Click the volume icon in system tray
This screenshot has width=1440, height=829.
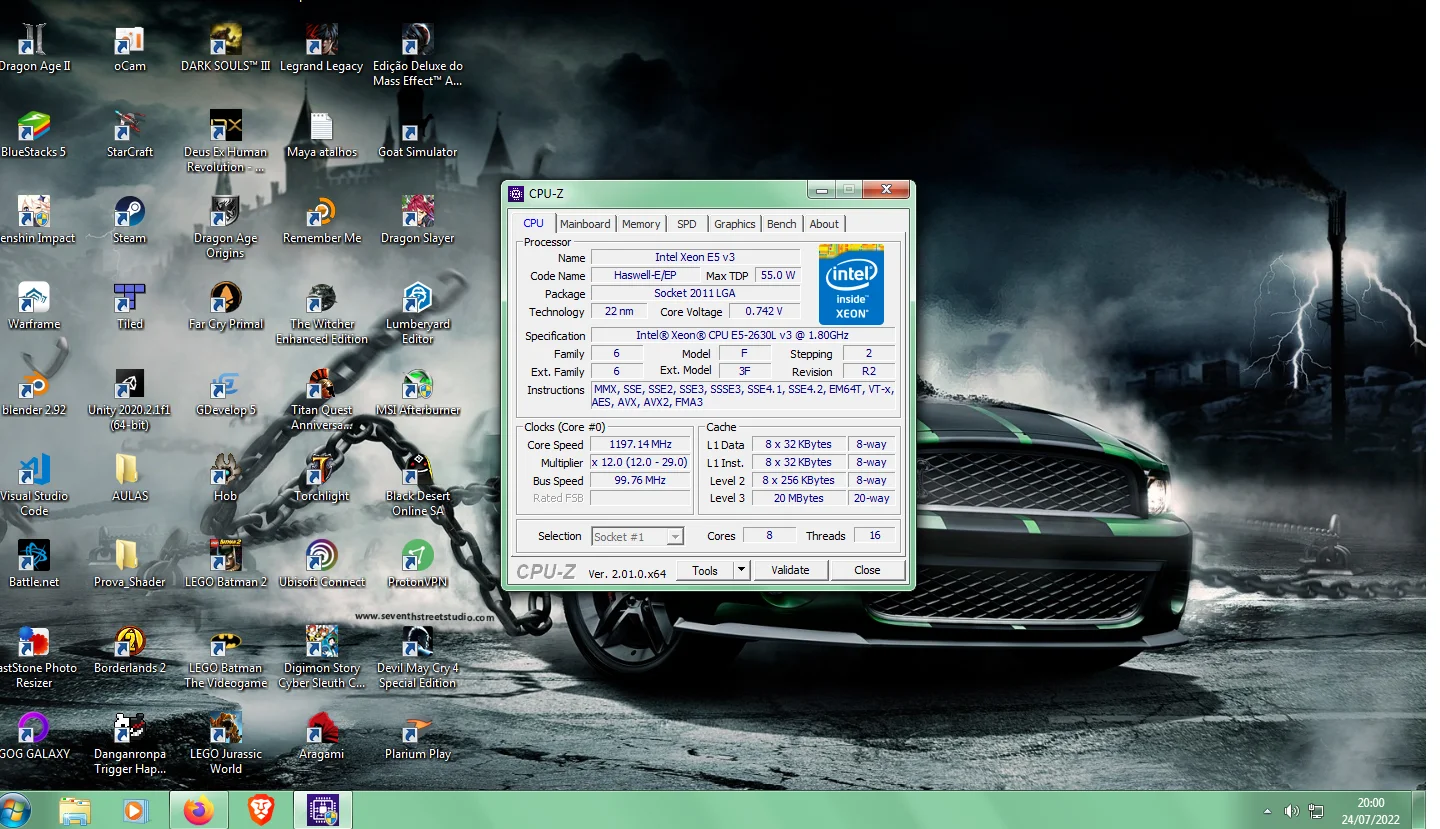(x=1291, y=811)
